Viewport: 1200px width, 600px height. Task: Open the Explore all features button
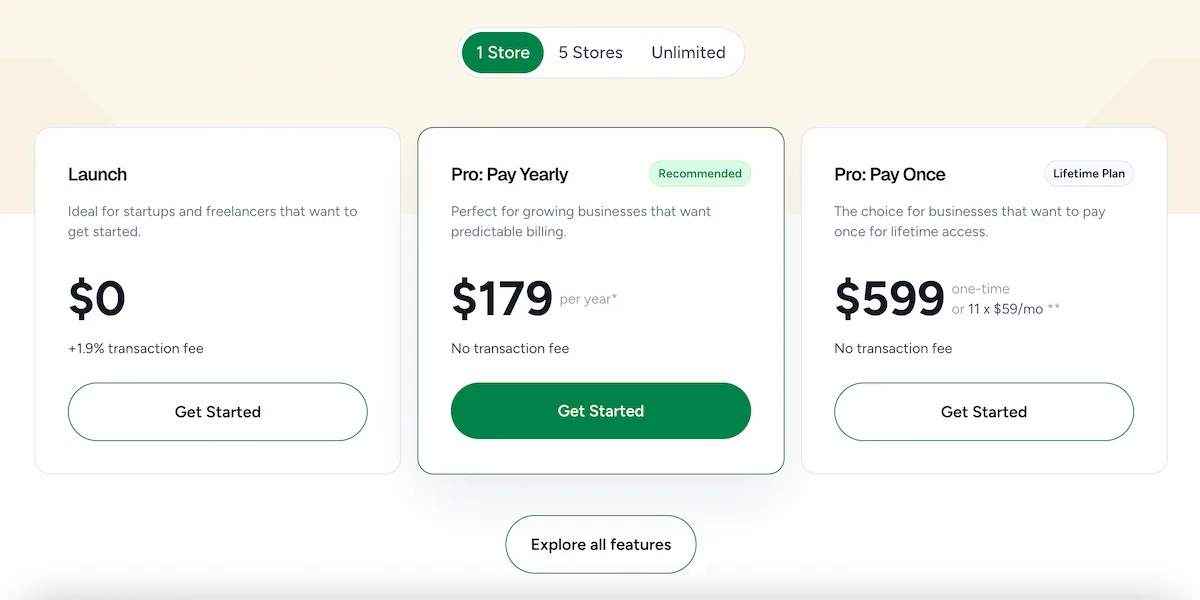[601, 545]
